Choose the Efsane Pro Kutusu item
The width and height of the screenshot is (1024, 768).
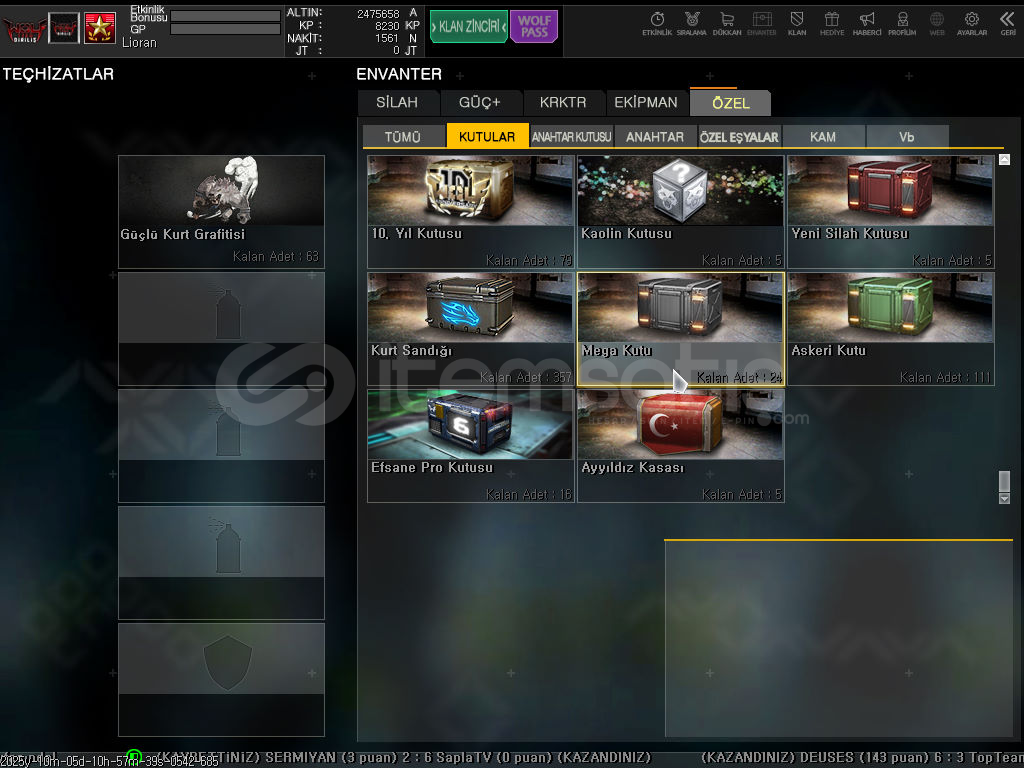470,446
